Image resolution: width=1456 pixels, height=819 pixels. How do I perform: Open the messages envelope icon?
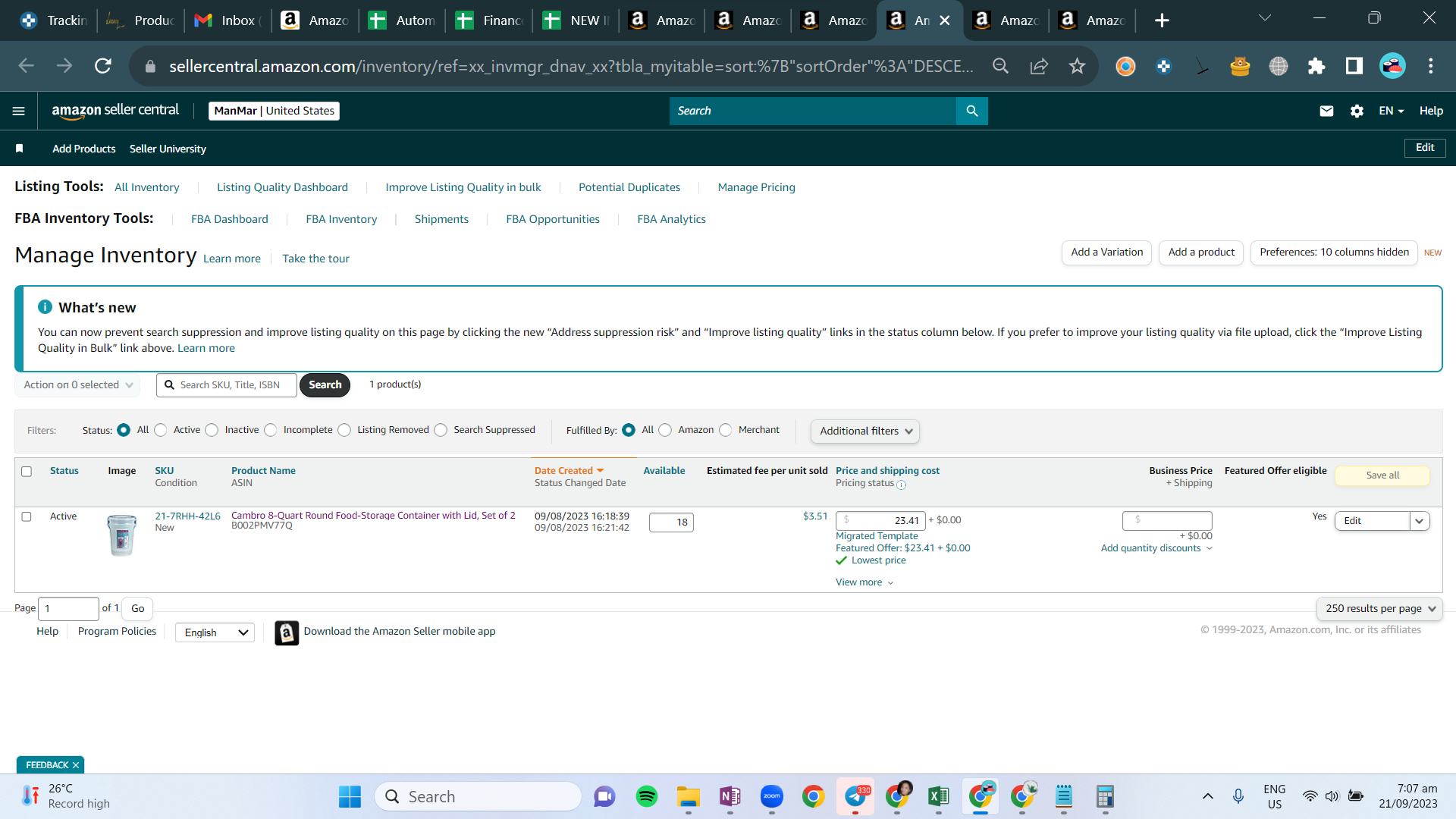coord(1326,111)
